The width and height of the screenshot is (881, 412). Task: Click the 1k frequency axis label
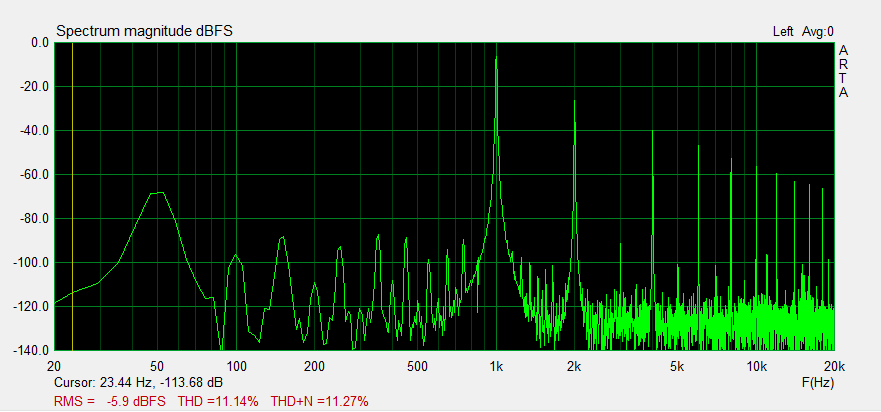(496, 367)
